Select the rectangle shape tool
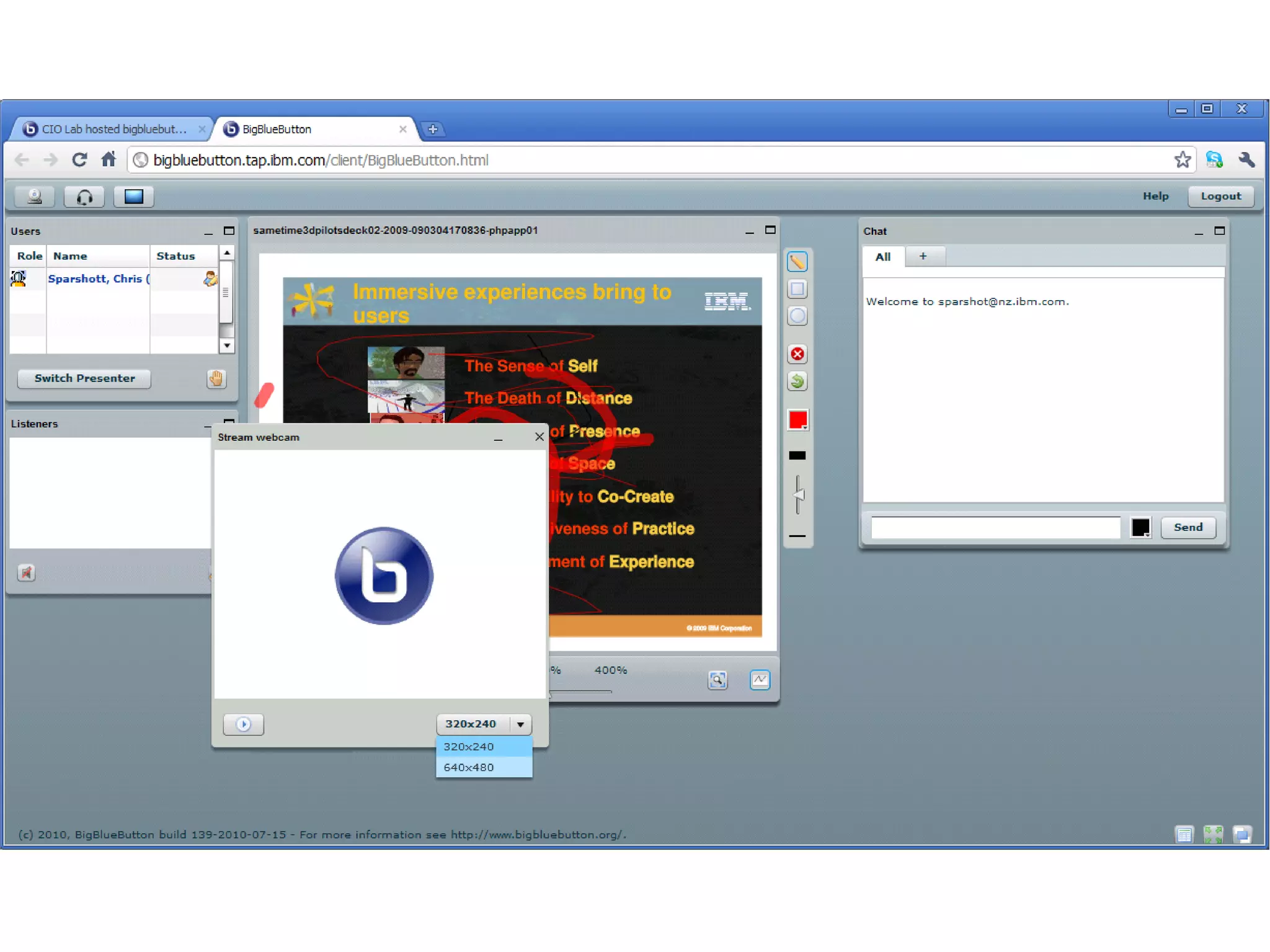This screenshot has width=1270, height=952. (x=797, y=289)
